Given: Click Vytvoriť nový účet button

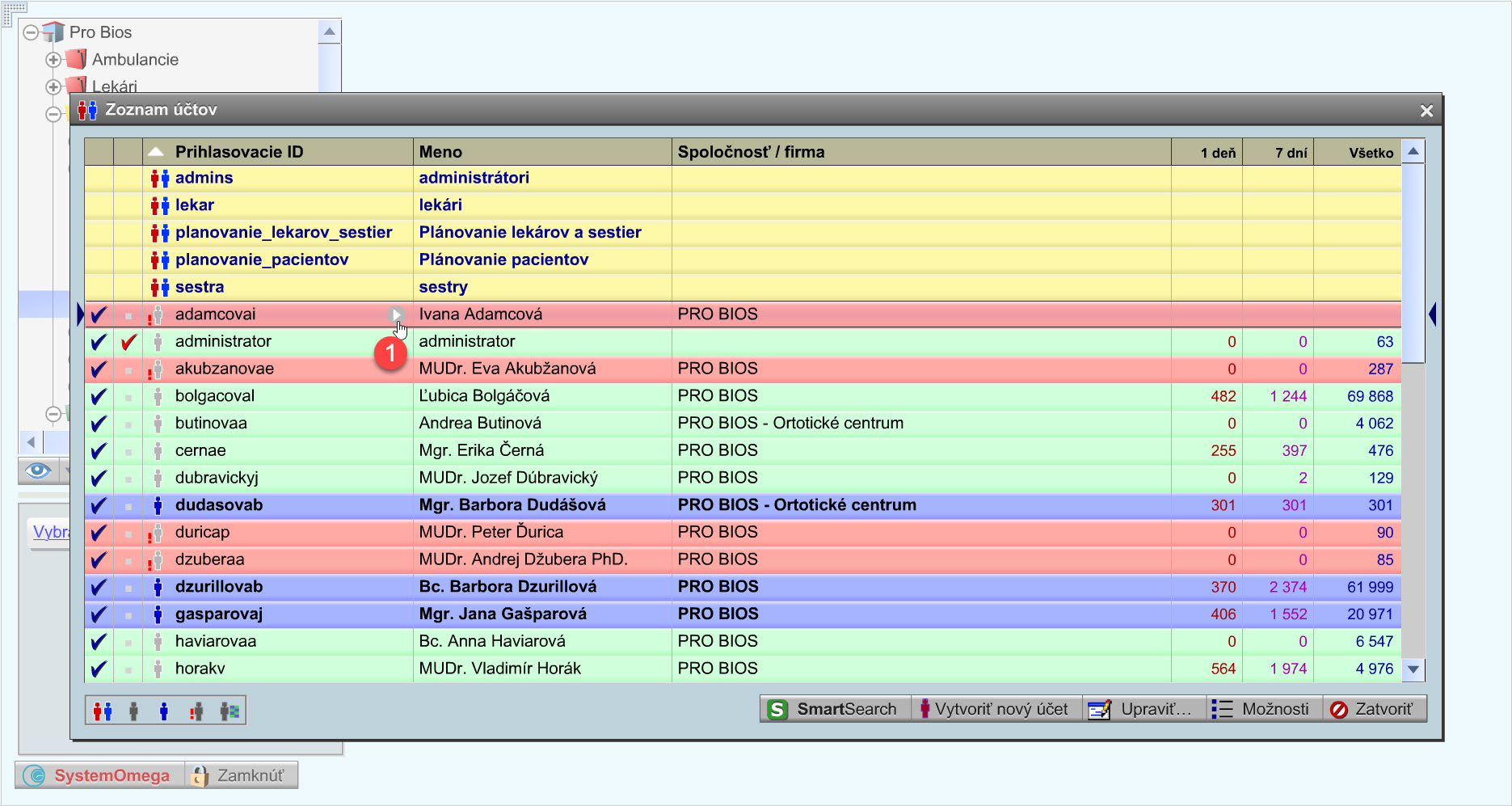Looking at the screenshot, I should (996, 708).
